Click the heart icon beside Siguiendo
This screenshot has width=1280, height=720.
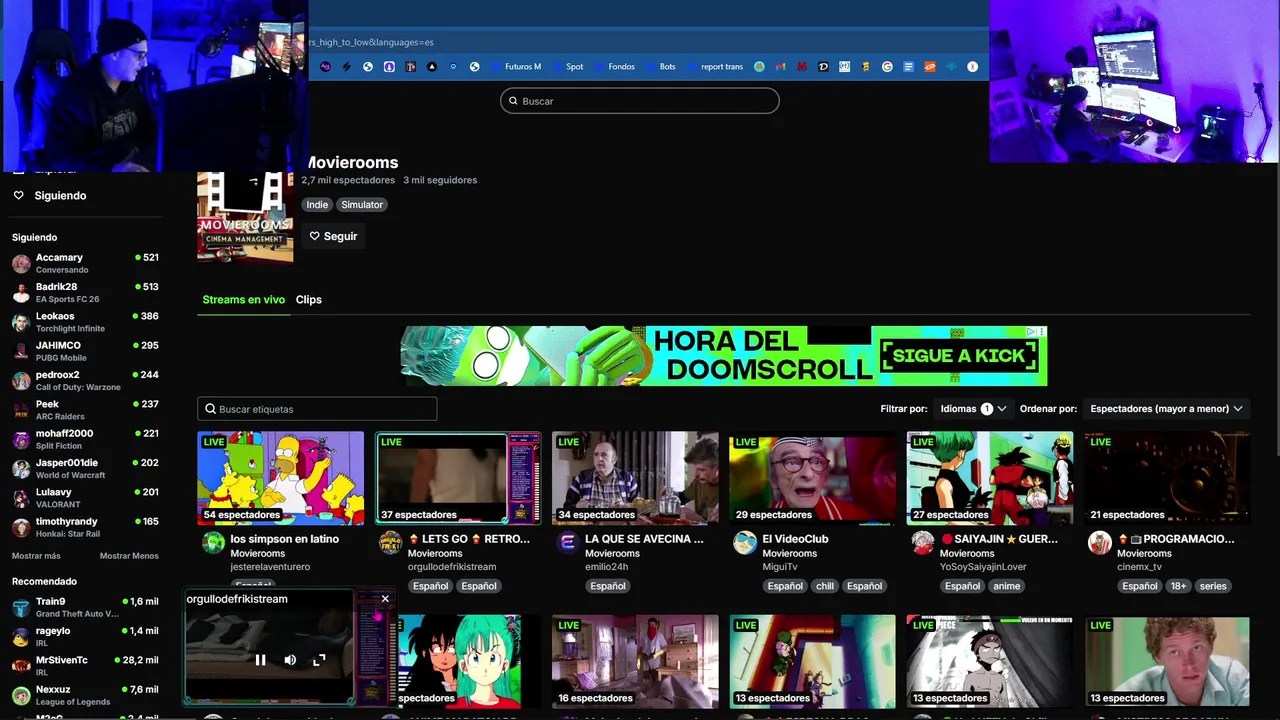pos(18,195)
